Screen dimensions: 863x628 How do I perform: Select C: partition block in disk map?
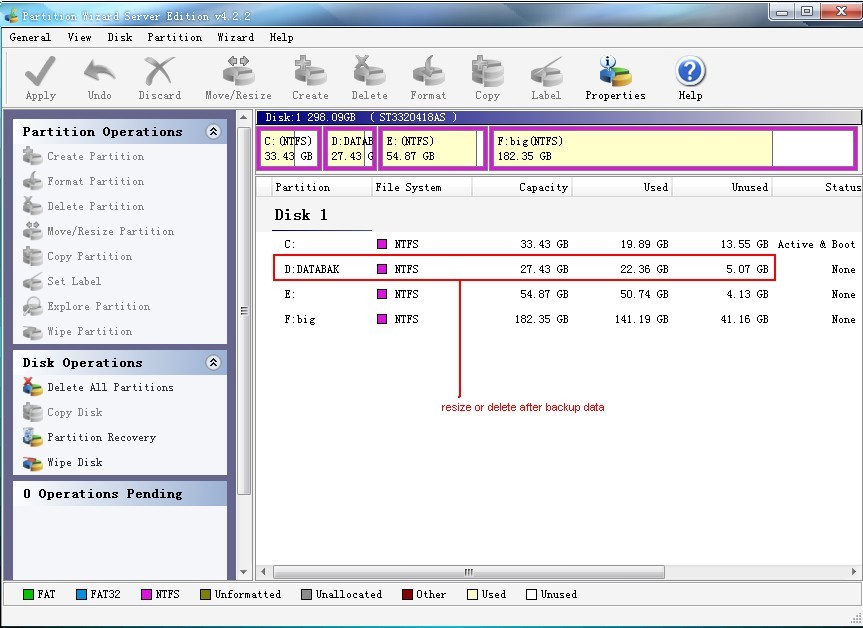click(290, 149)
